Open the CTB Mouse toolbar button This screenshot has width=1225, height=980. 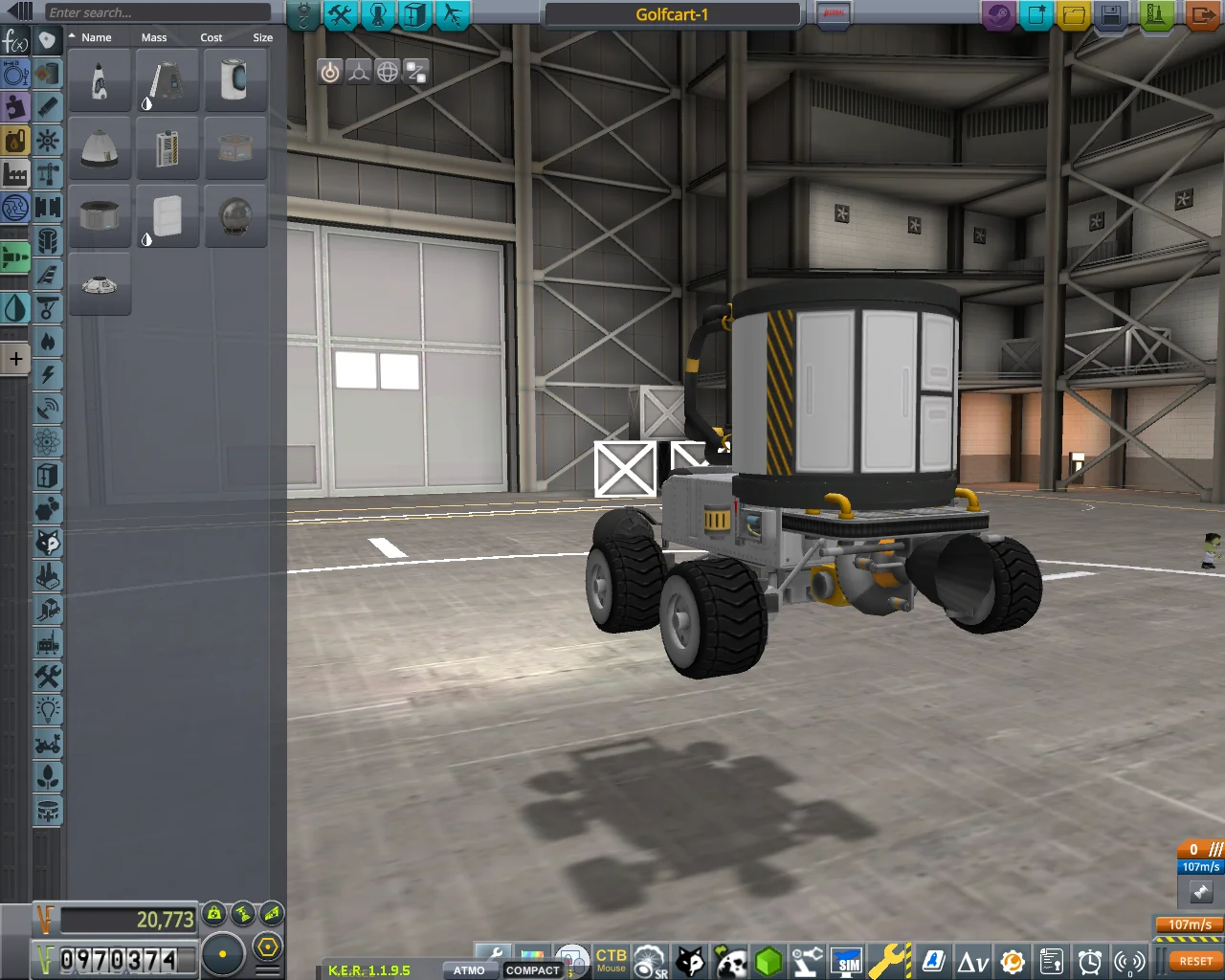click(611, 960)
